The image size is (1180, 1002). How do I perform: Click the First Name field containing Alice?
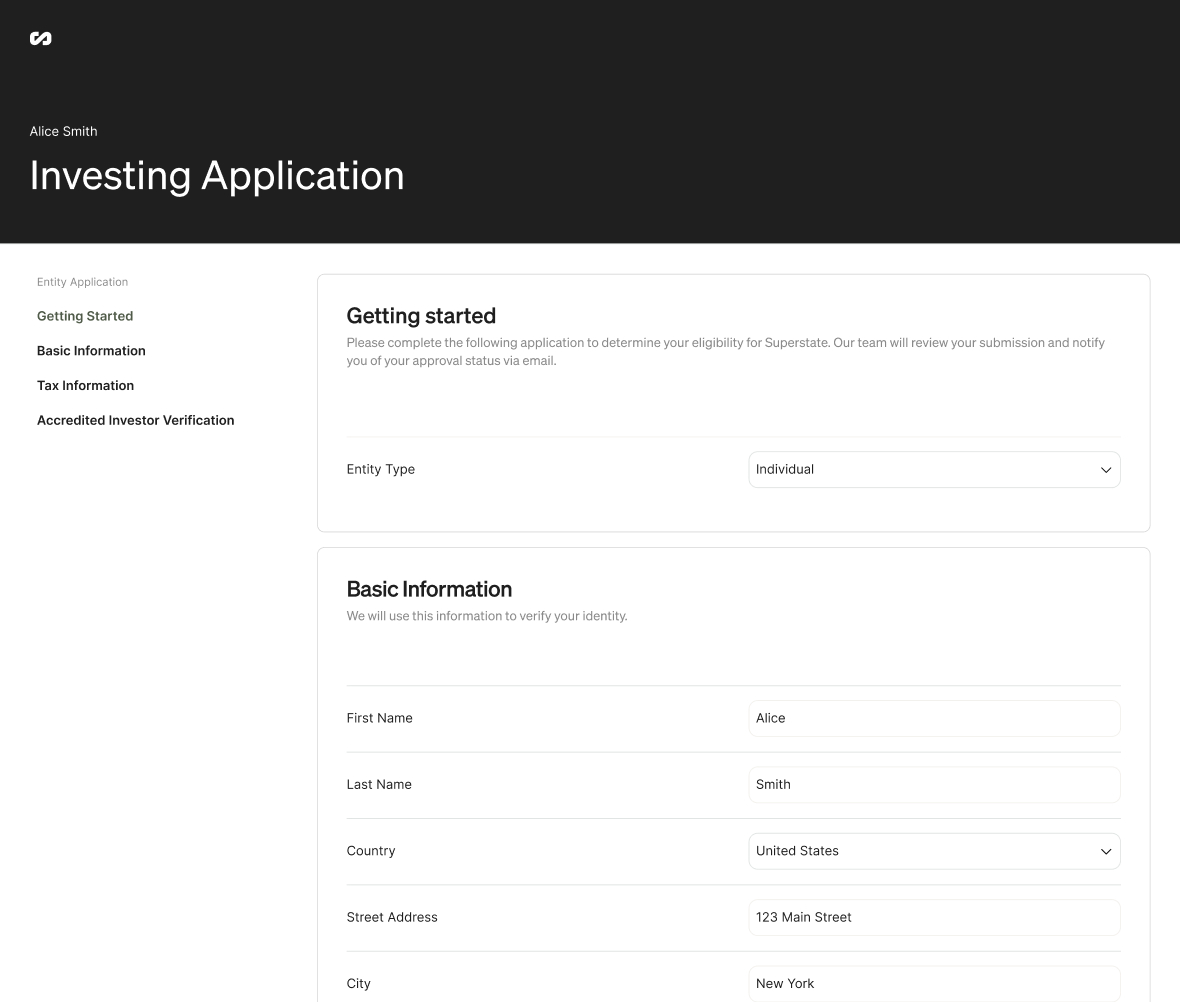(x=934, y=718)
